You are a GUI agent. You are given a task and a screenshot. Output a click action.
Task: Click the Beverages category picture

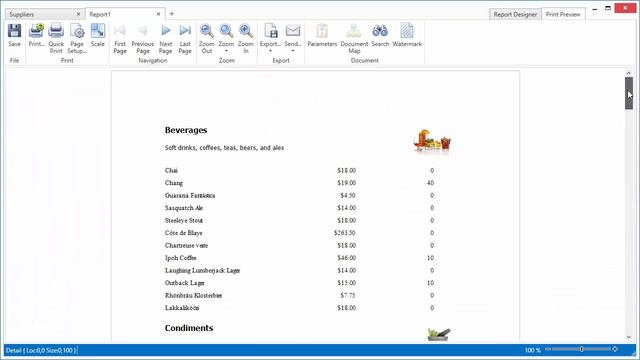pos(432,141)
